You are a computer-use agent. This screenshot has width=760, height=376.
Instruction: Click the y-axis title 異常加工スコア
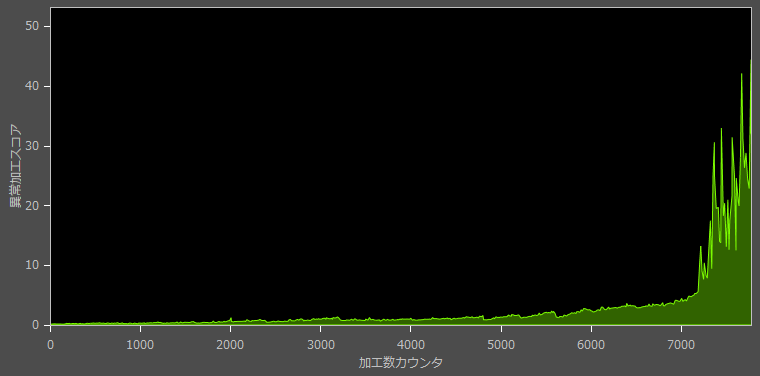pos(16,166)
